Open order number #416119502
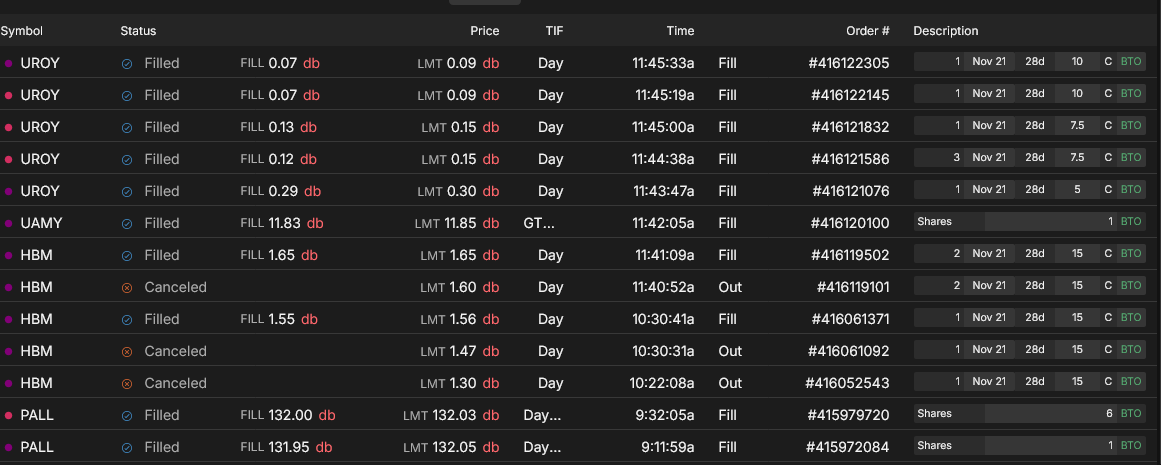Image resolution: width=1161 pixels, height=465 pixels. coord(848,255)
